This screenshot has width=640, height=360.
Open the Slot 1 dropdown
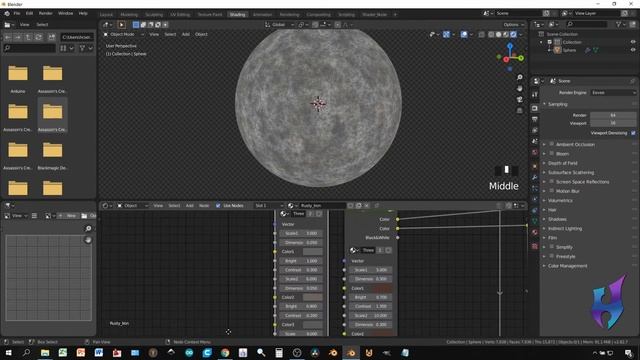click(268, 205)
